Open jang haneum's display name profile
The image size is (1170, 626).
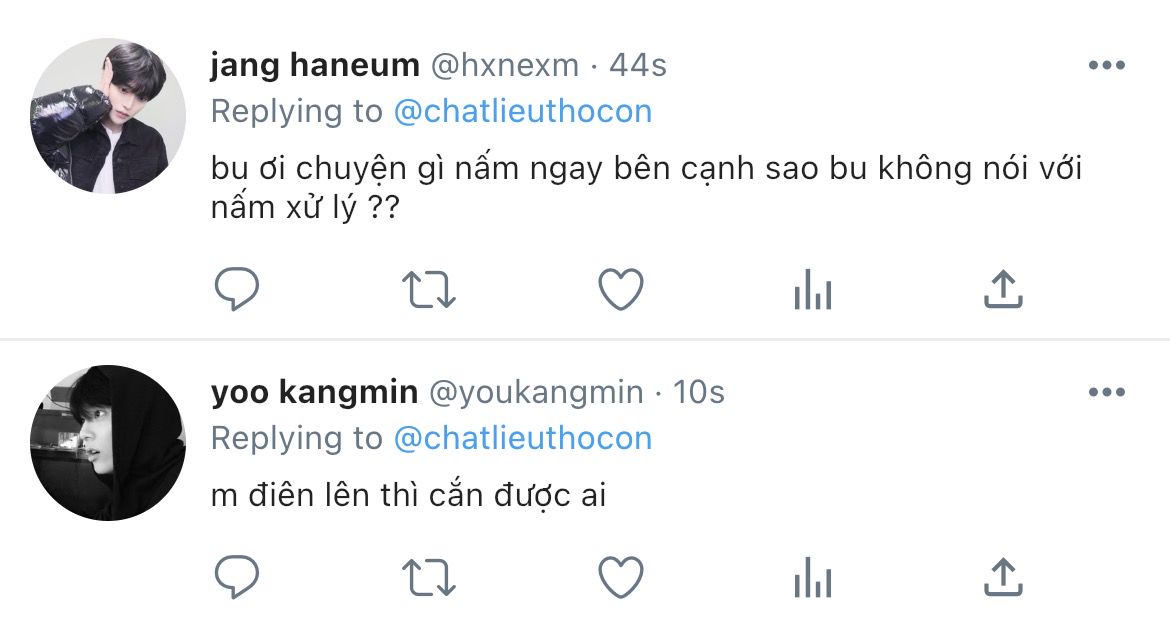(x=315, y=66)
